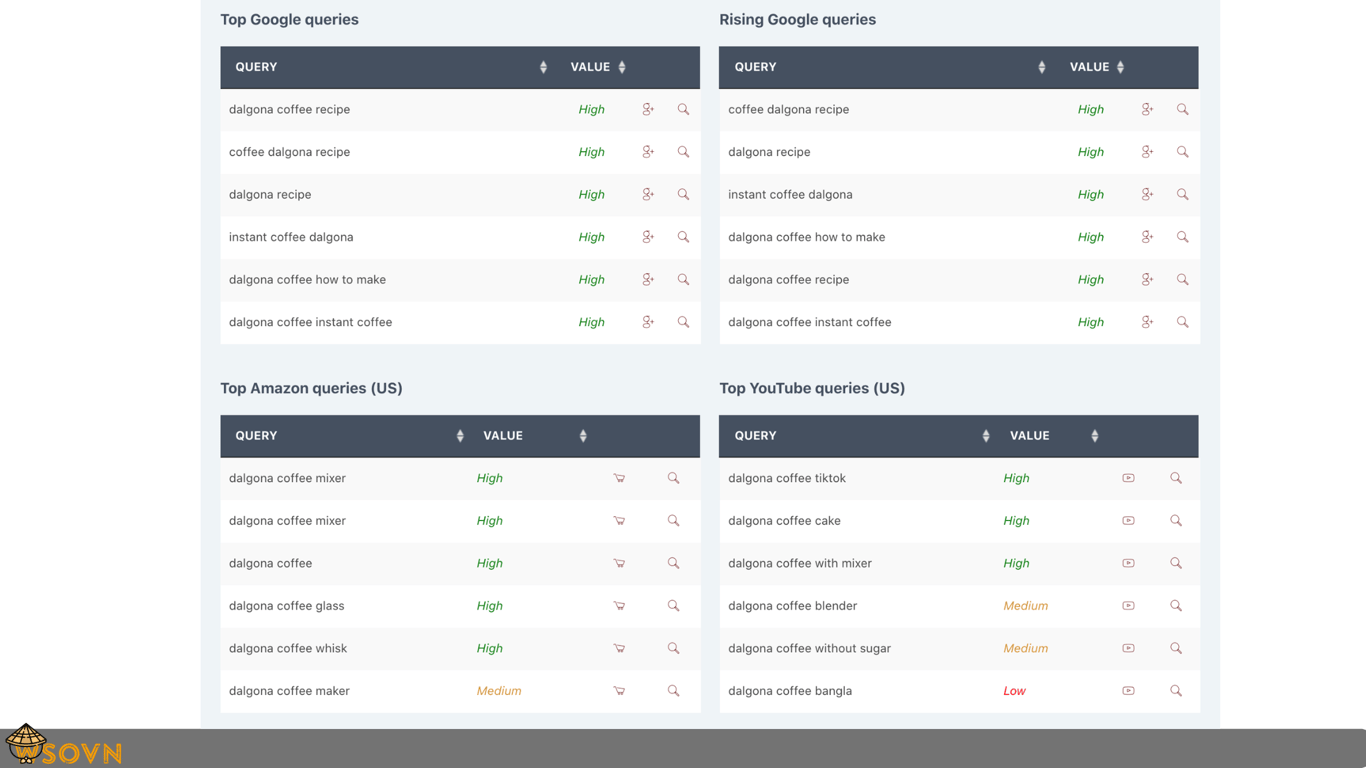Viewport: 1366px width, 768px height.
Task: Search icon for 'dalgona coffee blender' row
Action: pyautogui.click(x=1176, y=606)
